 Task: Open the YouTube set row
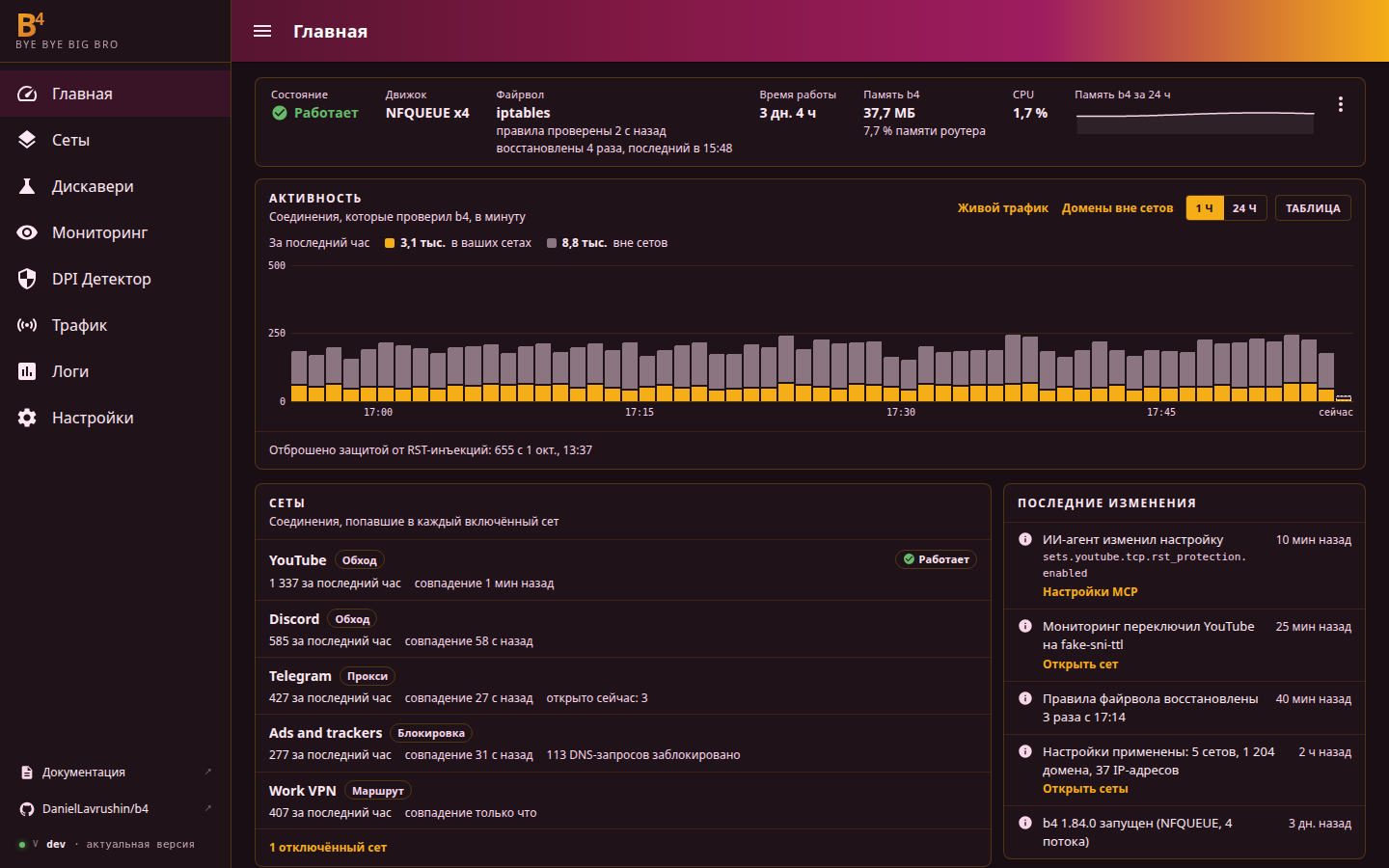(x=623, y=570)
